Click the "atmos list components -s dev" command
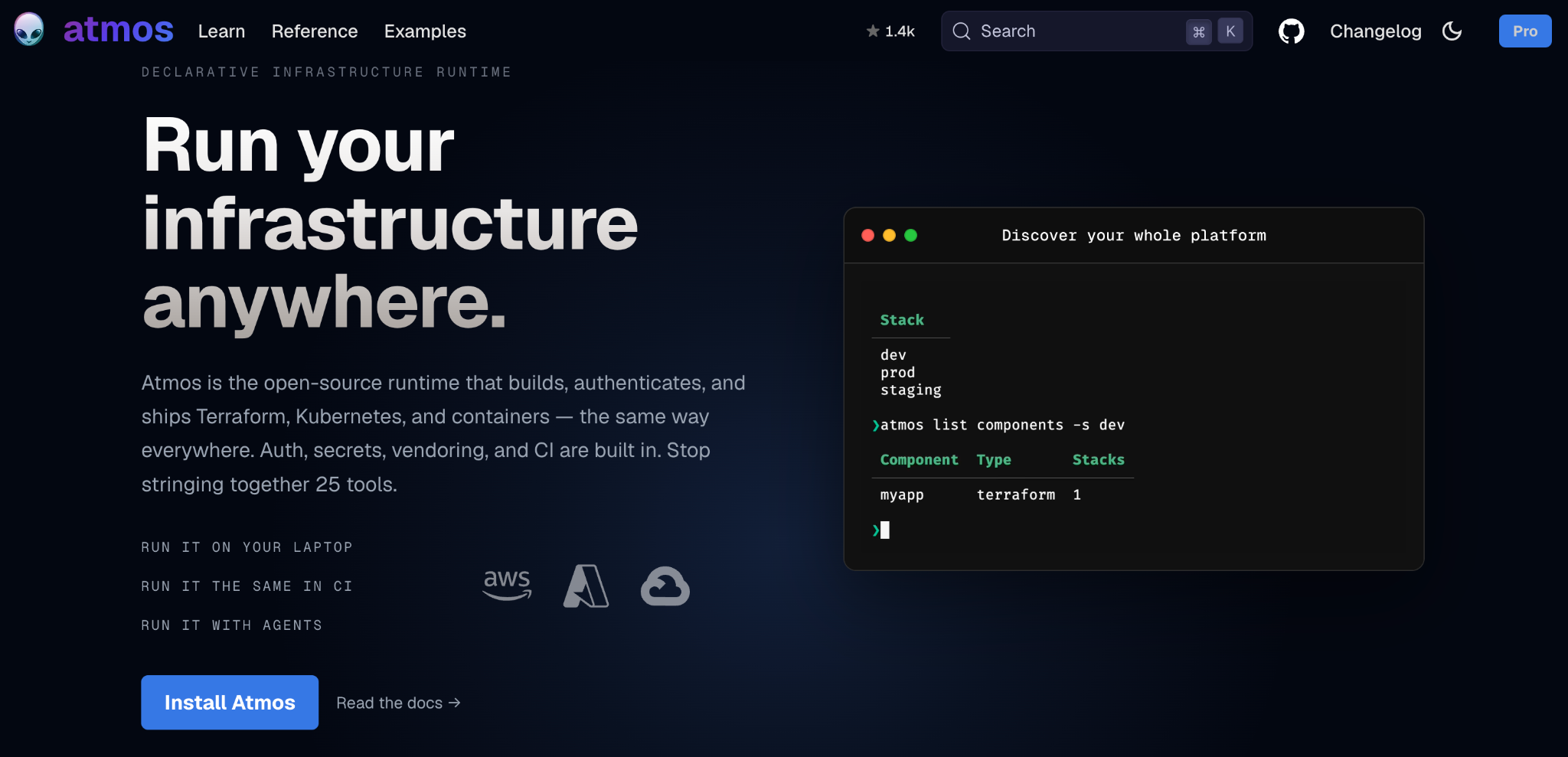1568x757 pixels. pos(1002,425)
